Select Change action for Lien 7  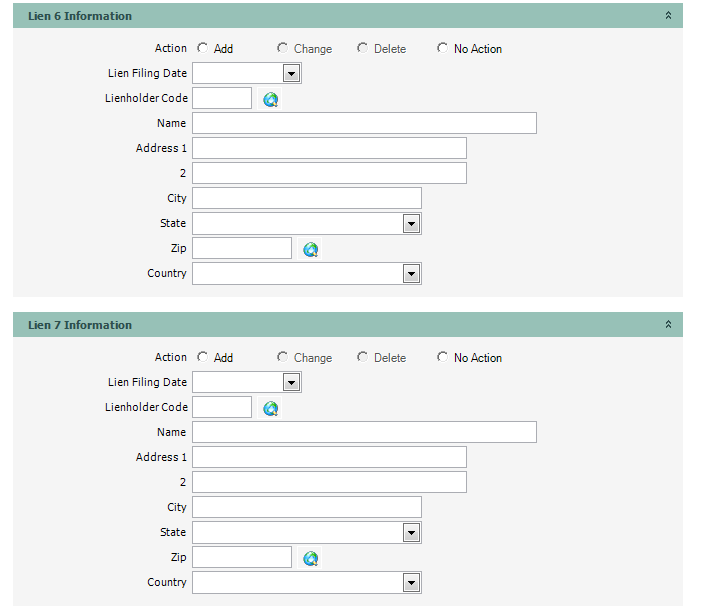282,357
